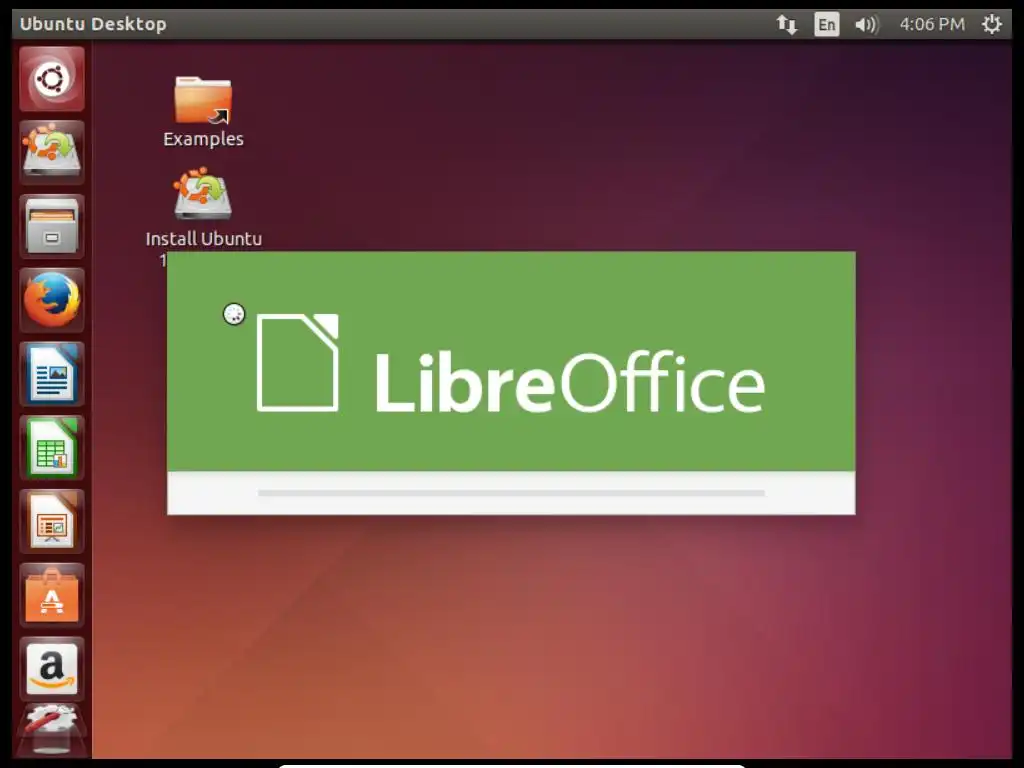
Task: Open the network connections indicator
Action: tap(786, 25)
